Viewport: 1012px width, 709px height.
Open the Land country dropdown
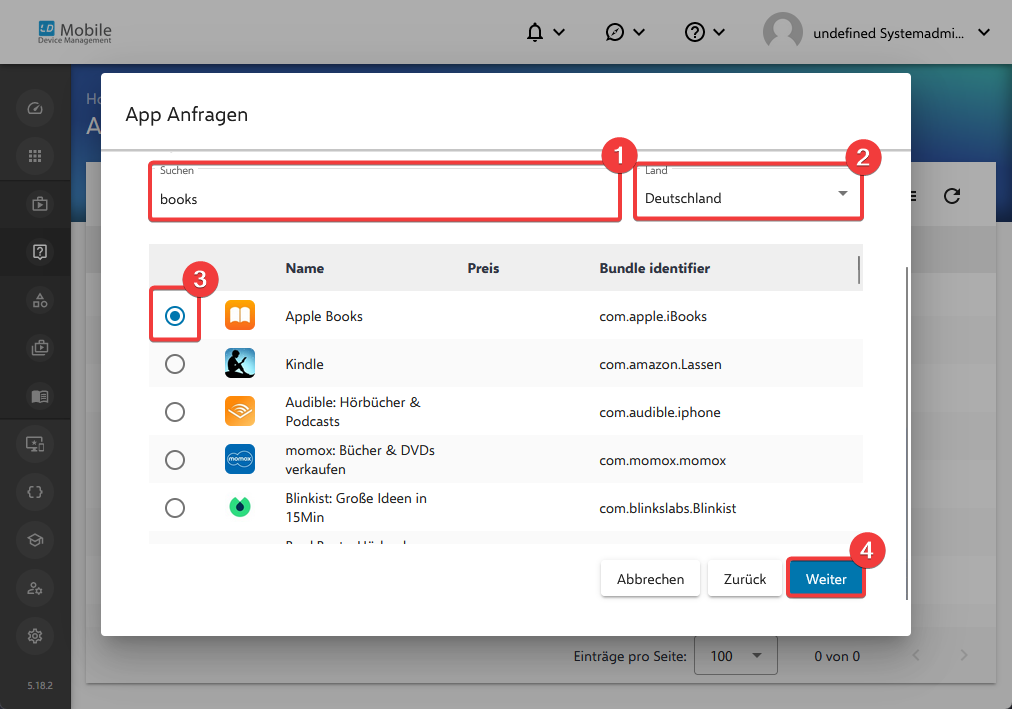point(748,192)
